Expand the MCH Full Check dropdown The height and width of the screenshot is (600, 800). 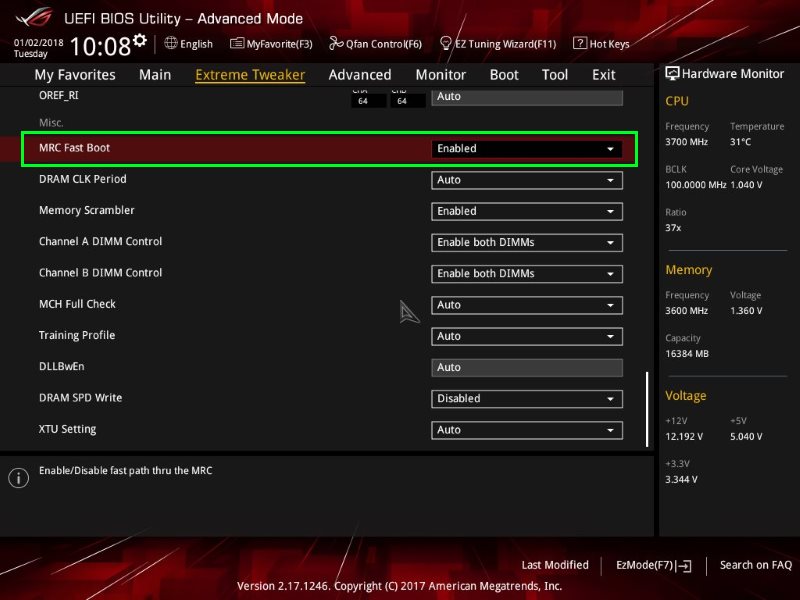pos(527,305)
